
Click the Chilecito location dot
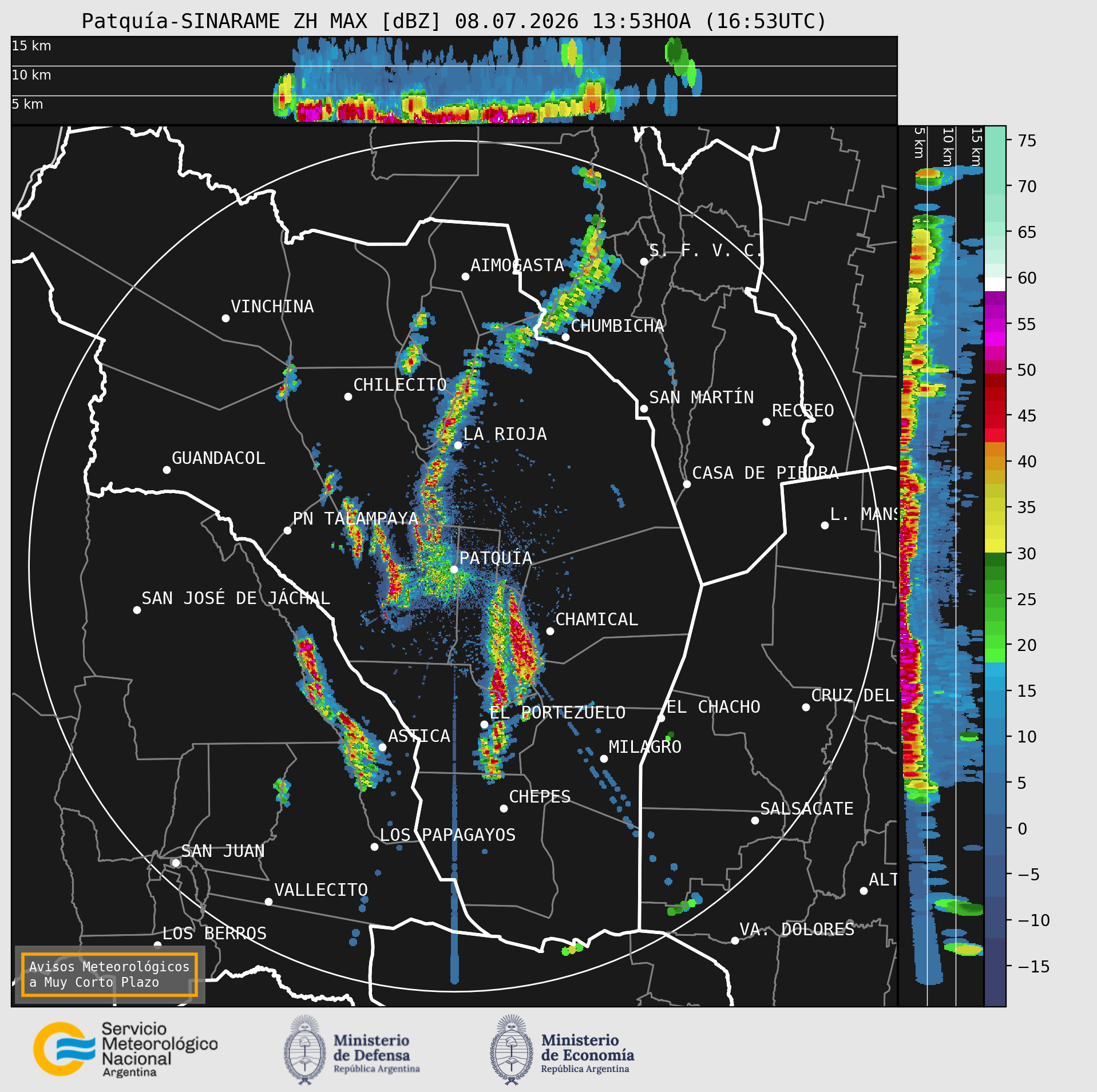[348, 396]
